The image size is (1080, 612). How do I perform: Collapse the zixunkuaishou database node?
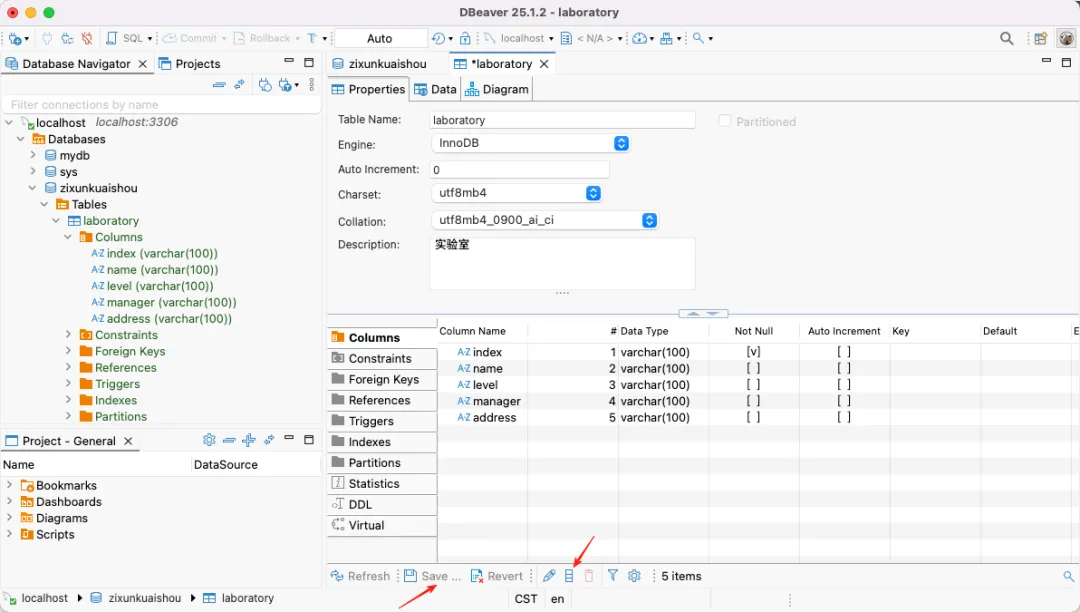32,188
